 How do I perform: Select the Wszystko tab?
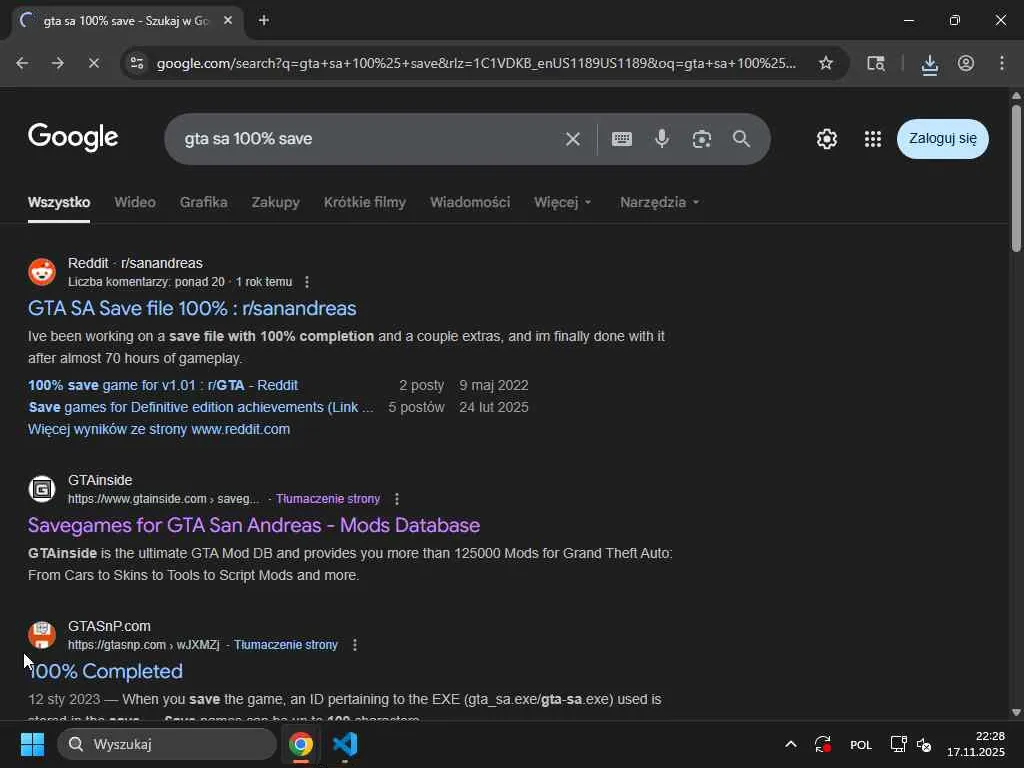click(x=59, y=202)
